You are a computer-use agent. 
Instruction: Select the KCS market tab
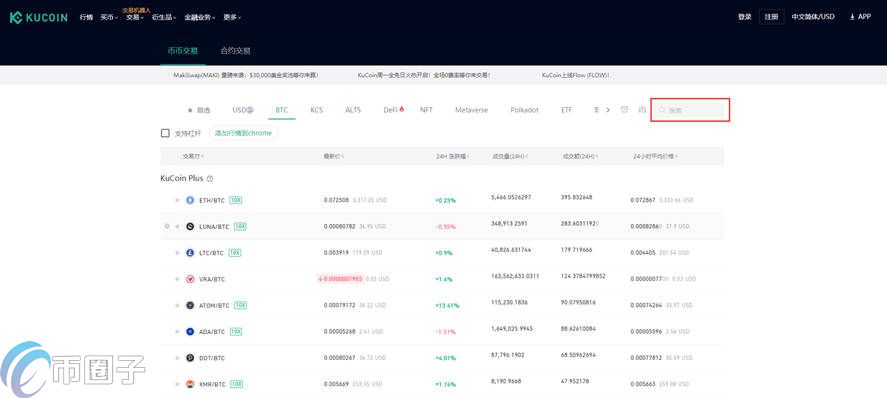tap(317, 110)
